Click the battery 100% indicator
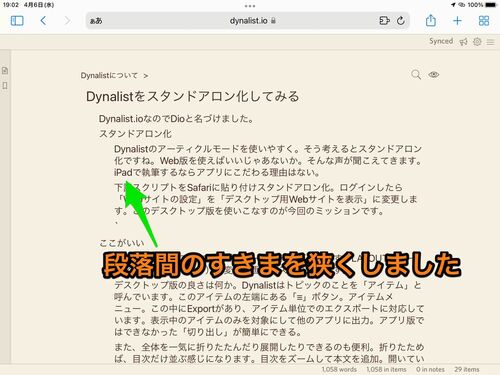The image size is (500, 375). [482, 5]
